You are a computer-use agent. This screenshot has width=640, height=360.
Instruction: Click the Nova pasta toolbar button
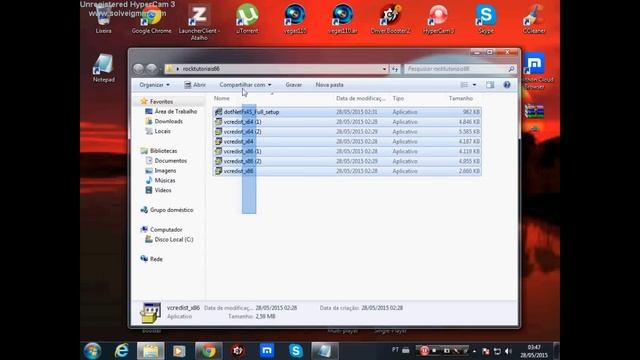tap(329, 85)
